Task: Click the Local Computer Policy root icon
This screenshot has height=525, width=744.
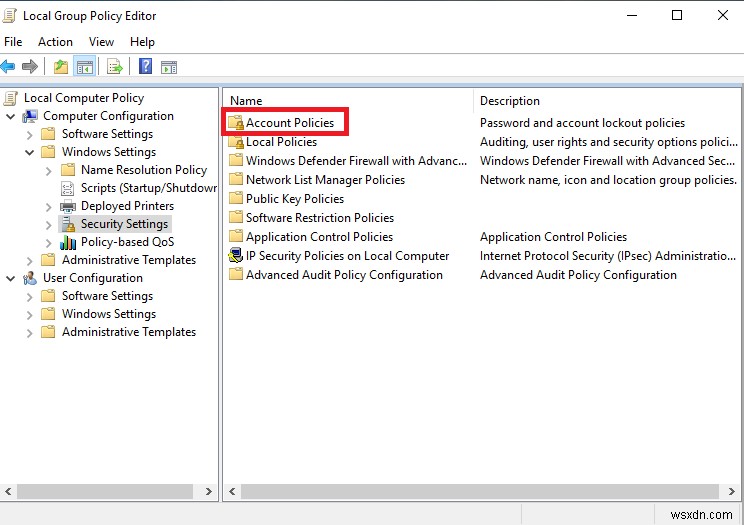Action: point(10,98)
